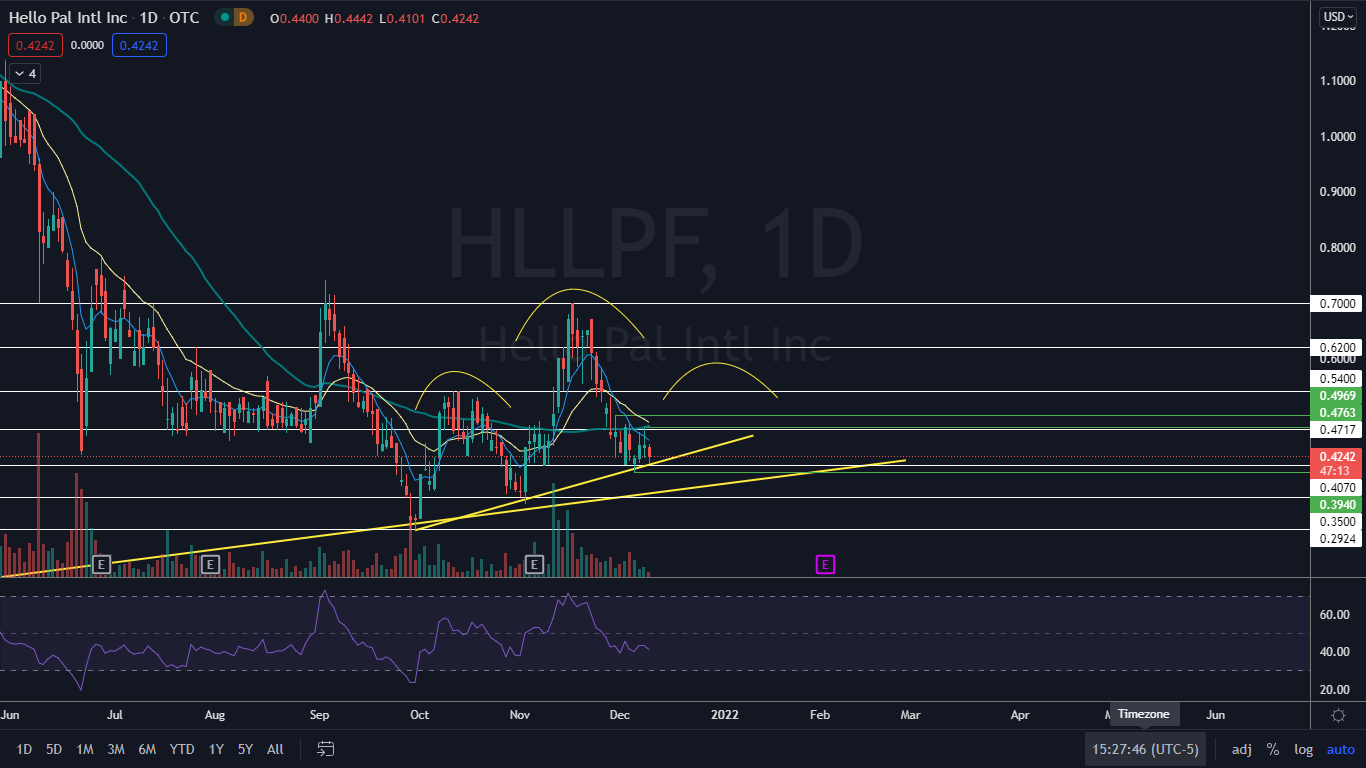
Task: Click the RSI 60.00 scale label
Action: tap(1337, 615)
